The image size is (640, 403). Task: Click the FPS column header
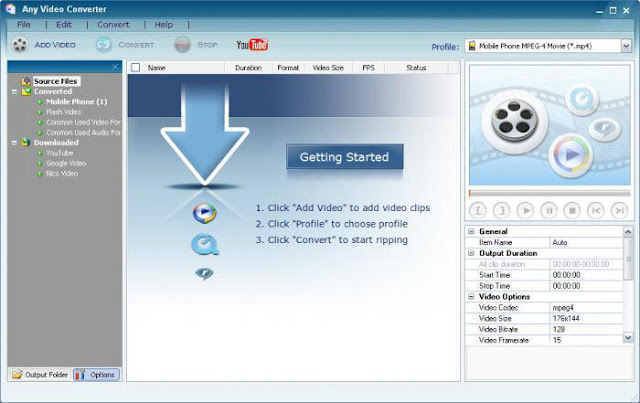[368, 68]
